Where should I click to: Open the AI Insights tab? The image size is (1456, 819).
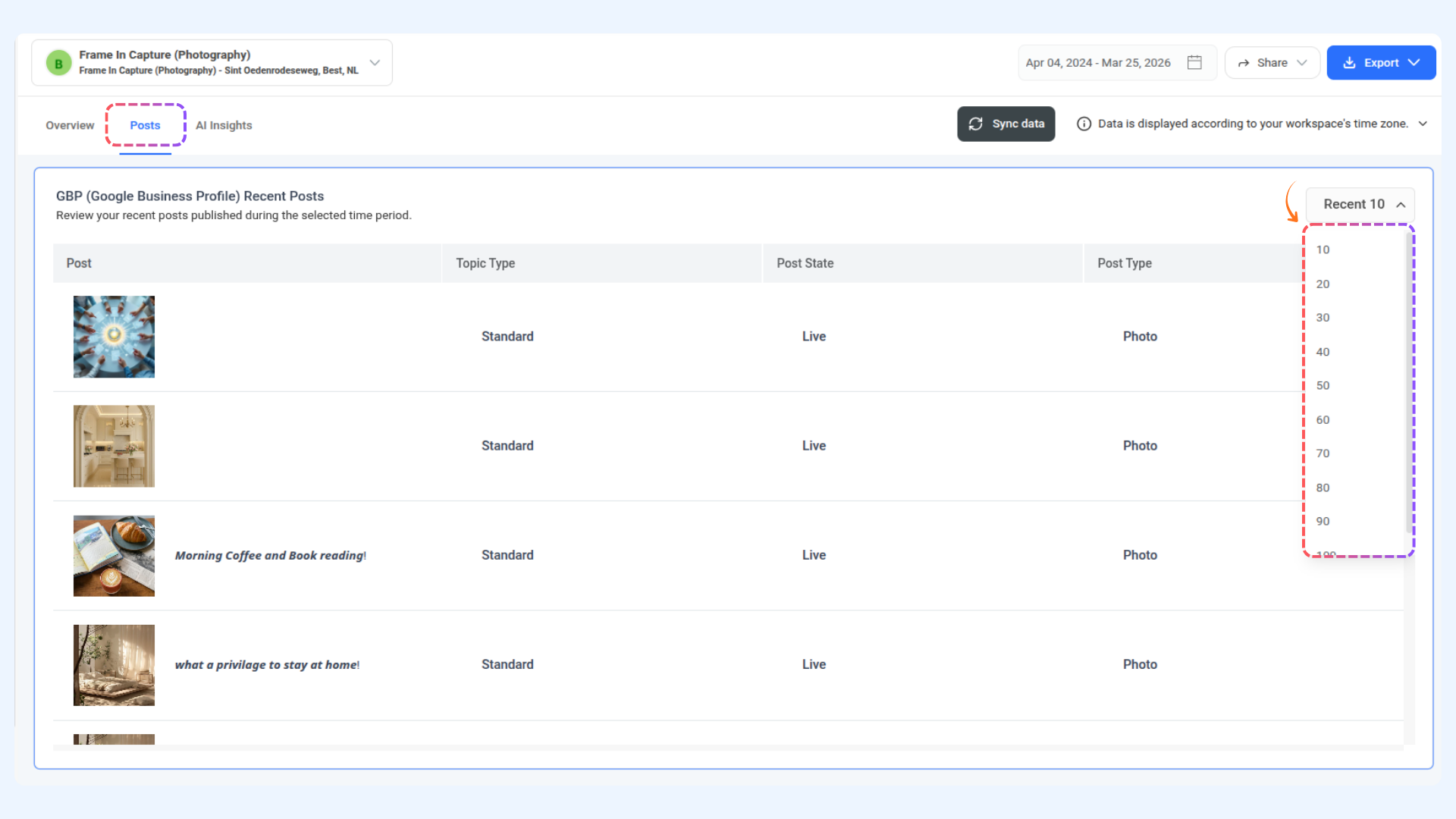[224, 126]
